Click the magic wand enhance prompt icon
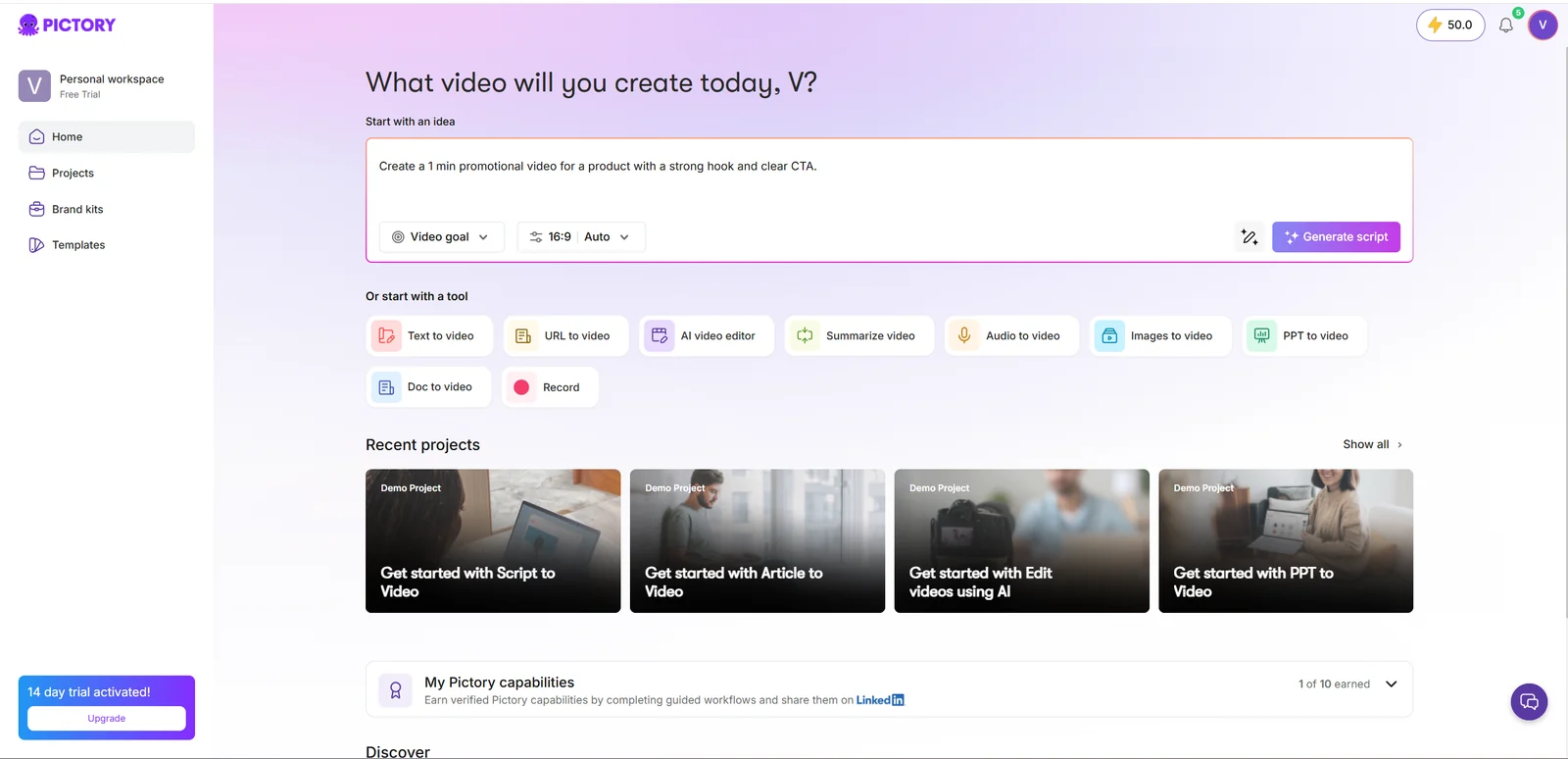The image size is (1568, 759). (1249, 236)
